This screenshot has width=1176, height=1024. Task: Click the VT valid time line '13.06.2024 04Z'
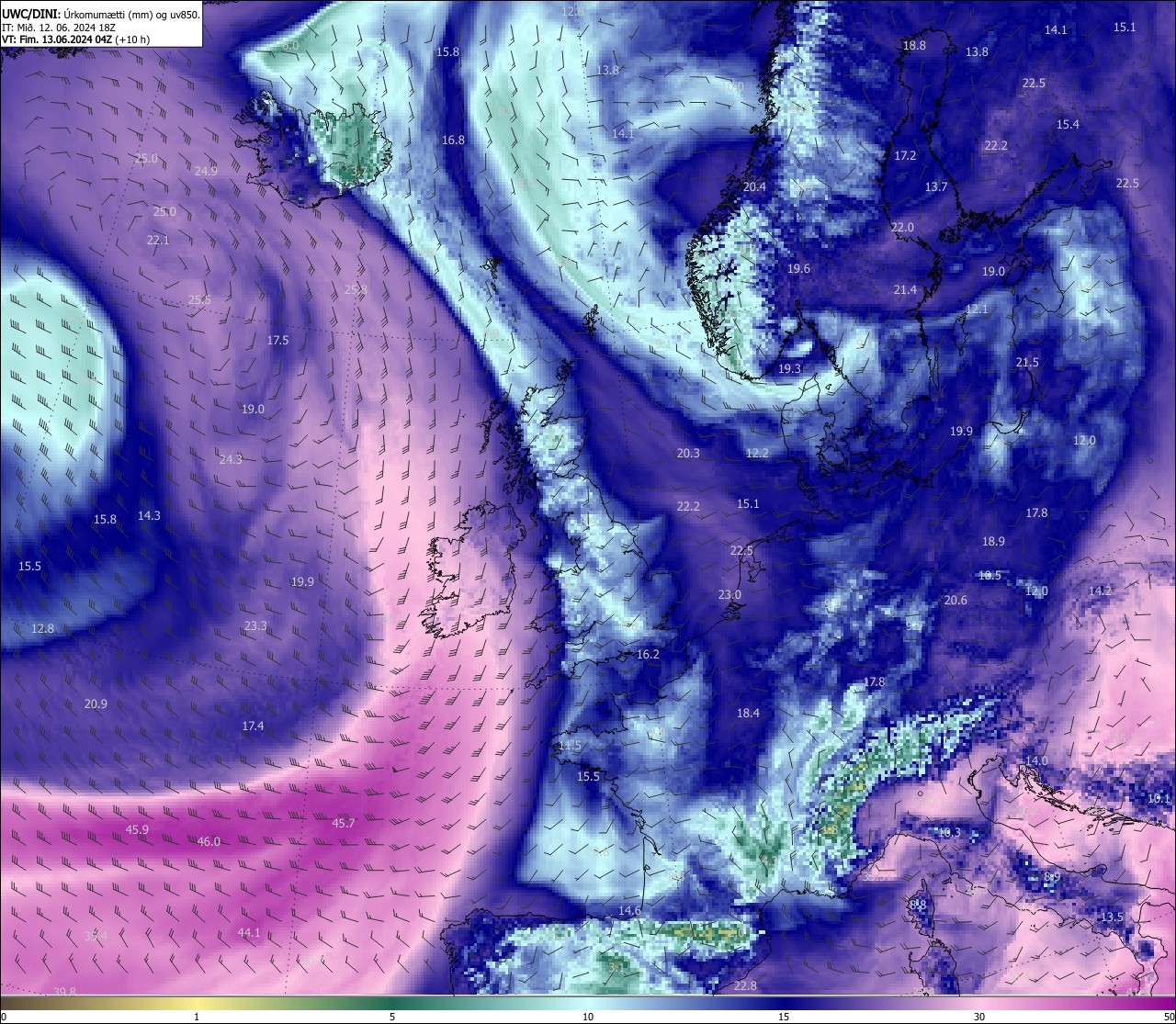[77, 39]
